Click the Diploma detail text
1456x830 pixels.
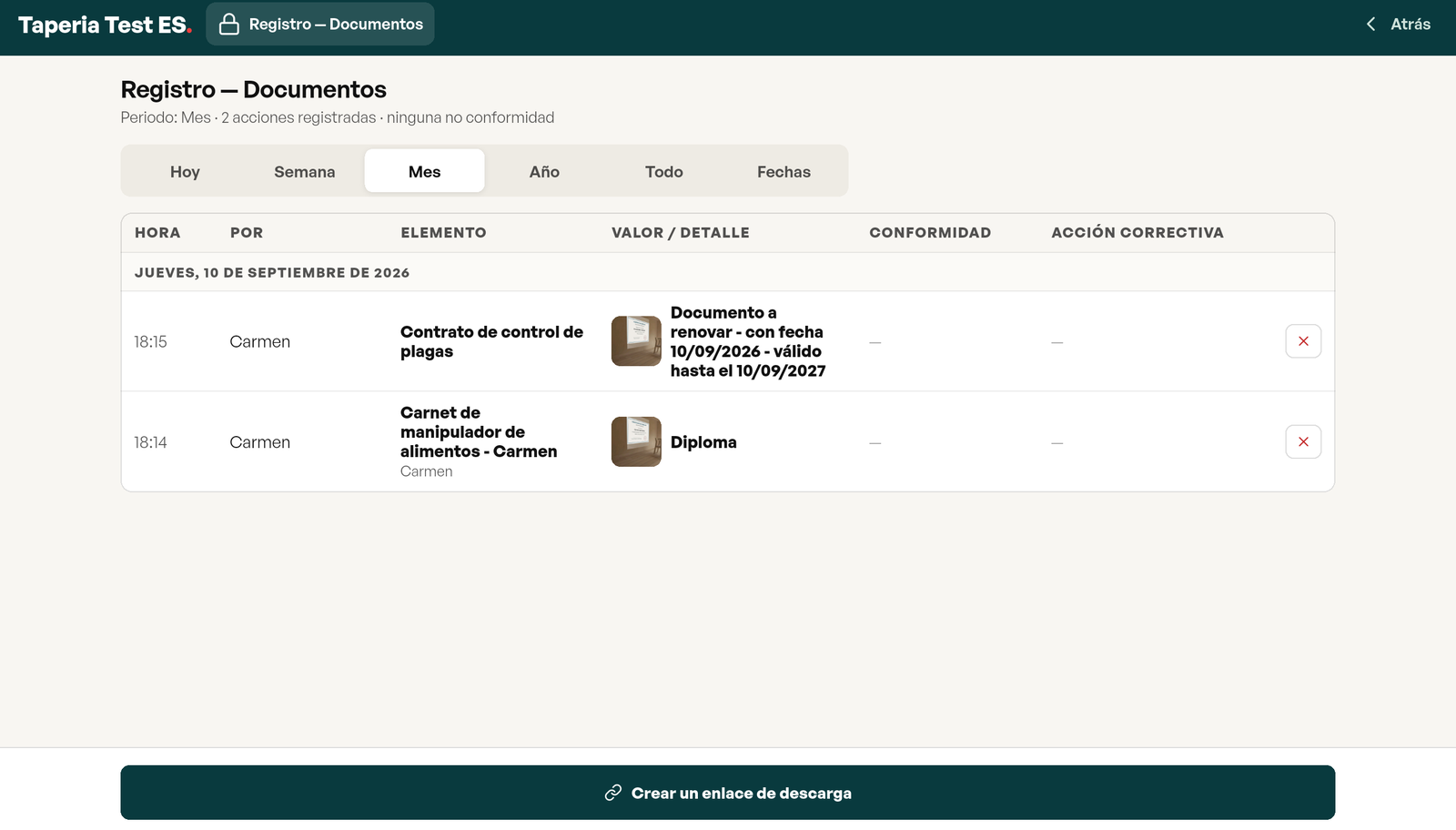coord(703,442)
